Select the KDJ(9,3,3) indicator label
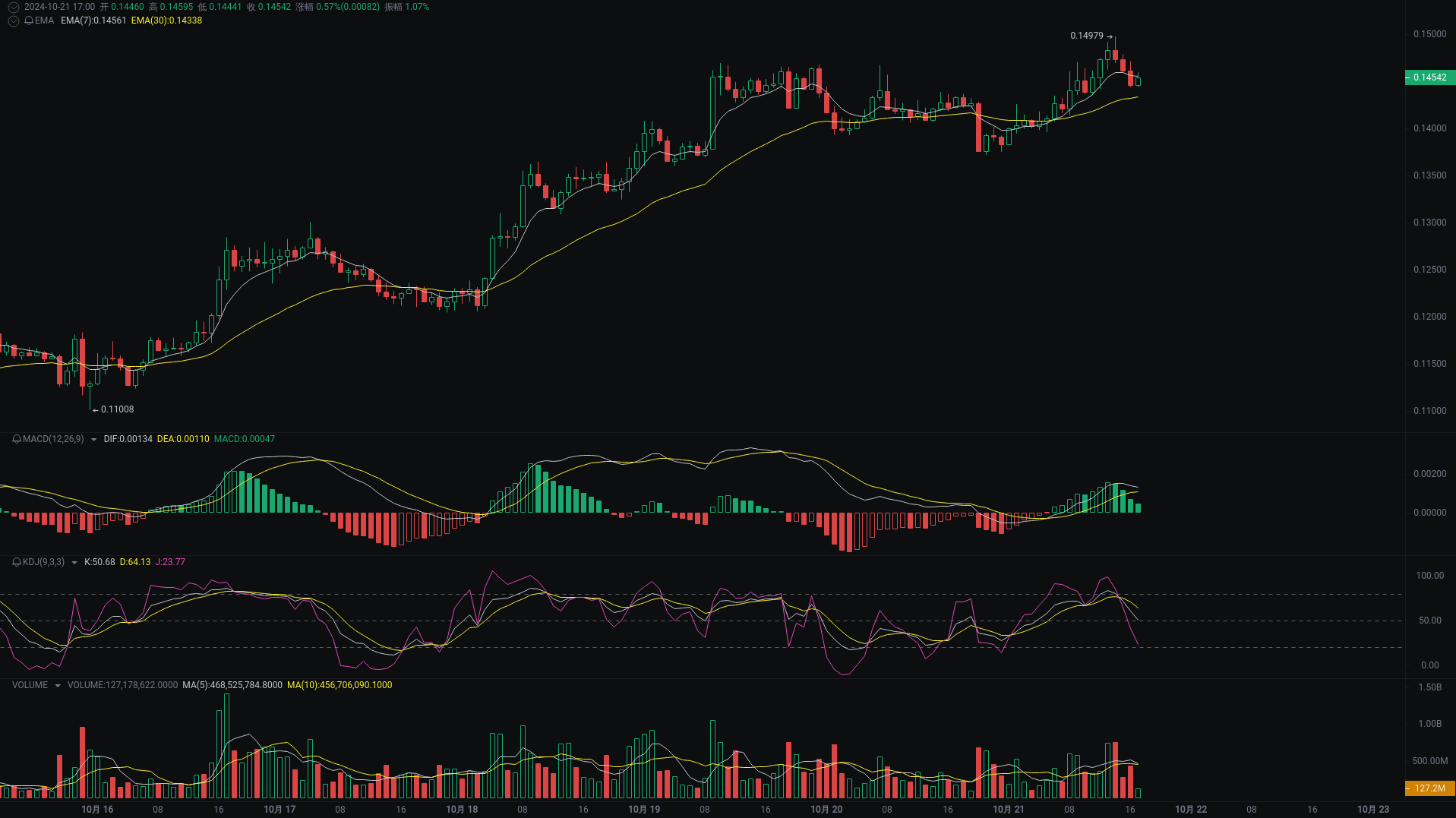Viewport: 1456px width, 818px height. click(x=43, y=562)
